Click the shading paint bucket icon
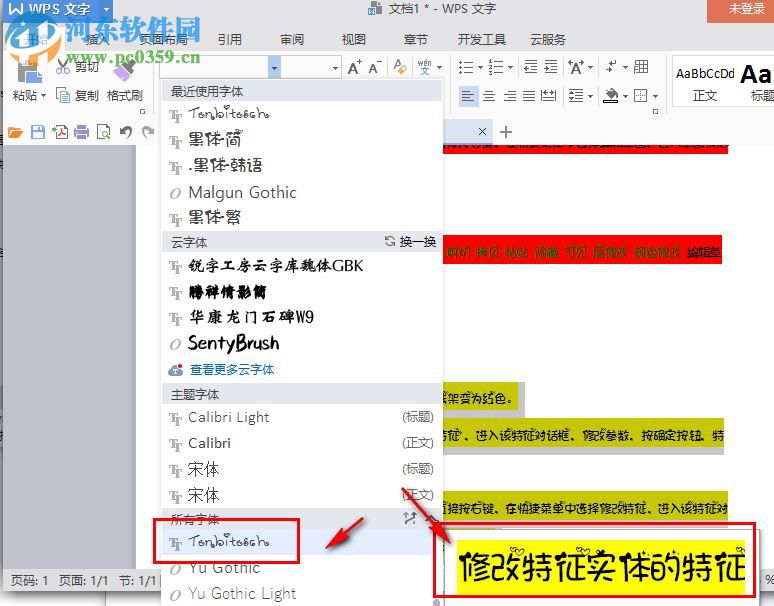The width and height of the screenshot is (774, 606). click(611, 95)
